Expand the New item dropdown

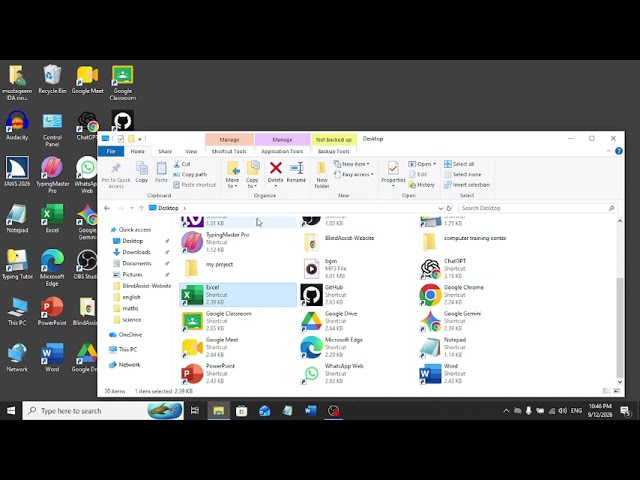coord(351,164)
